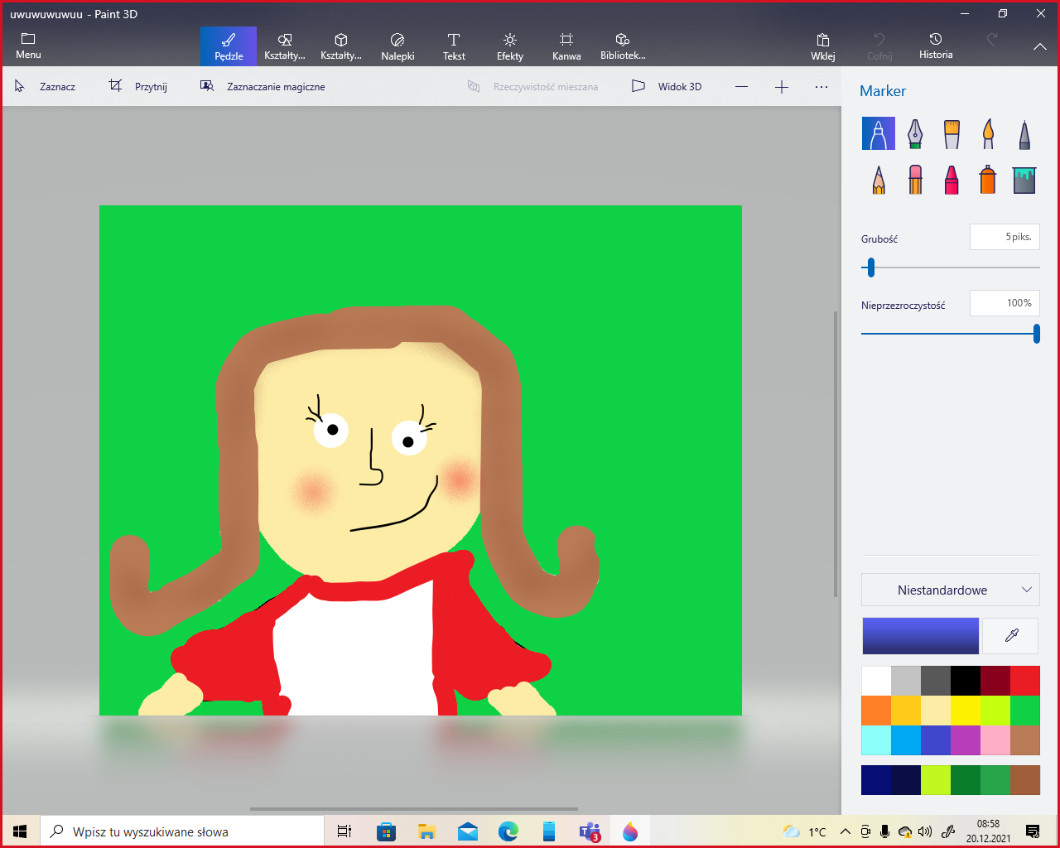Click Zaznaczanie magiczne button
The height and width of the screenshot is (848, 1060).
(x=263, y=87)
